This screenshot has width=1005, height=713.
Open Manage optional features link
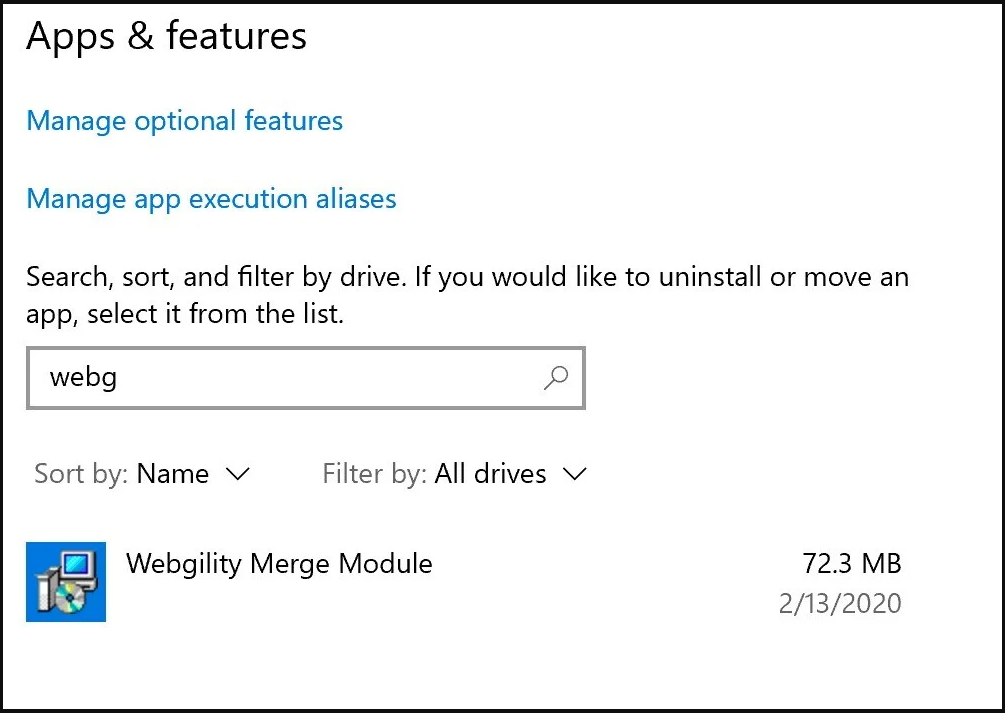pos(184,121)
